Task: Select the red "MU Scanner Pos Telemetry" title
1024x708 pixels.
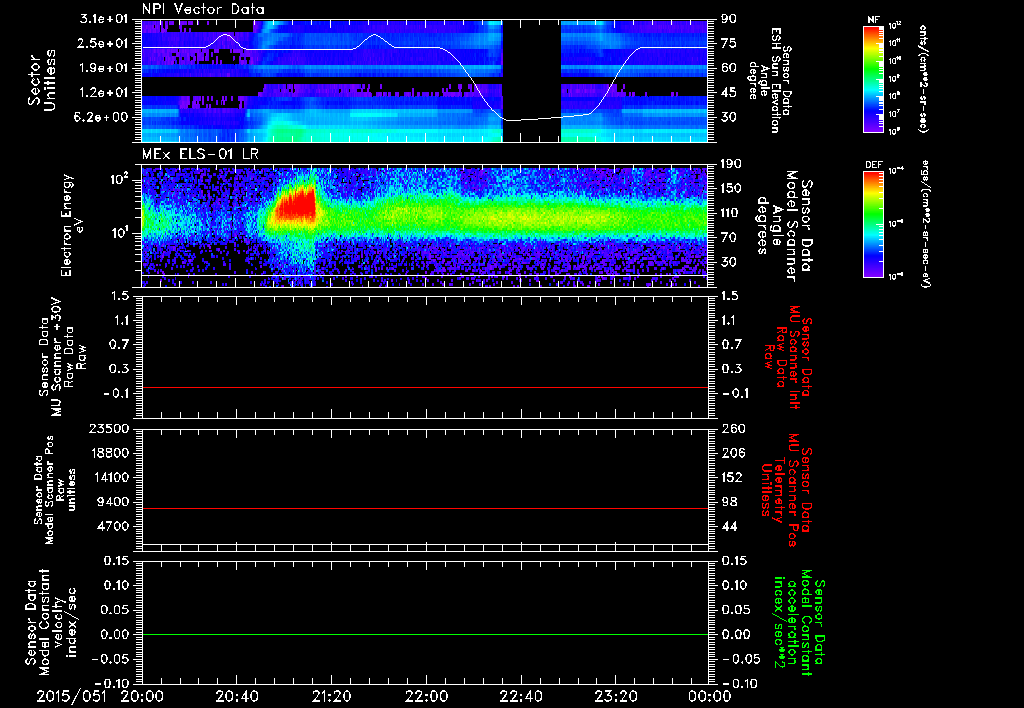Action: (x=787, y=490)
